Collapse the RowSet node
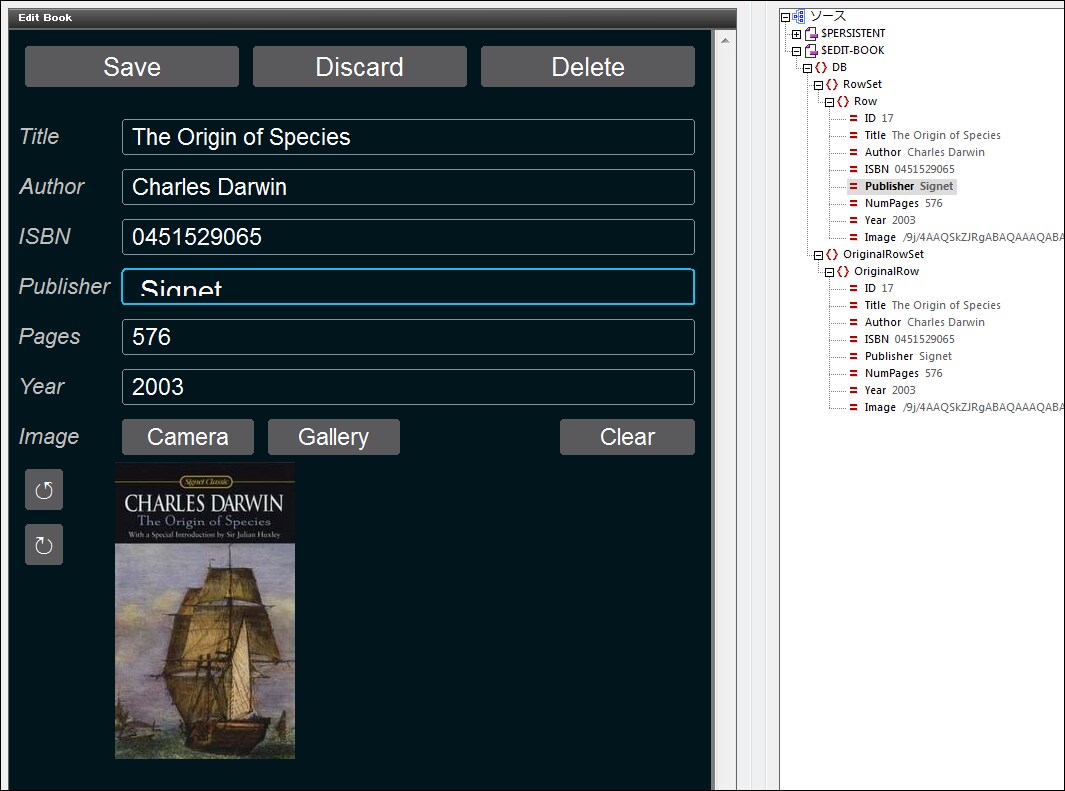 pyautogui.click(x=818, y=85)
